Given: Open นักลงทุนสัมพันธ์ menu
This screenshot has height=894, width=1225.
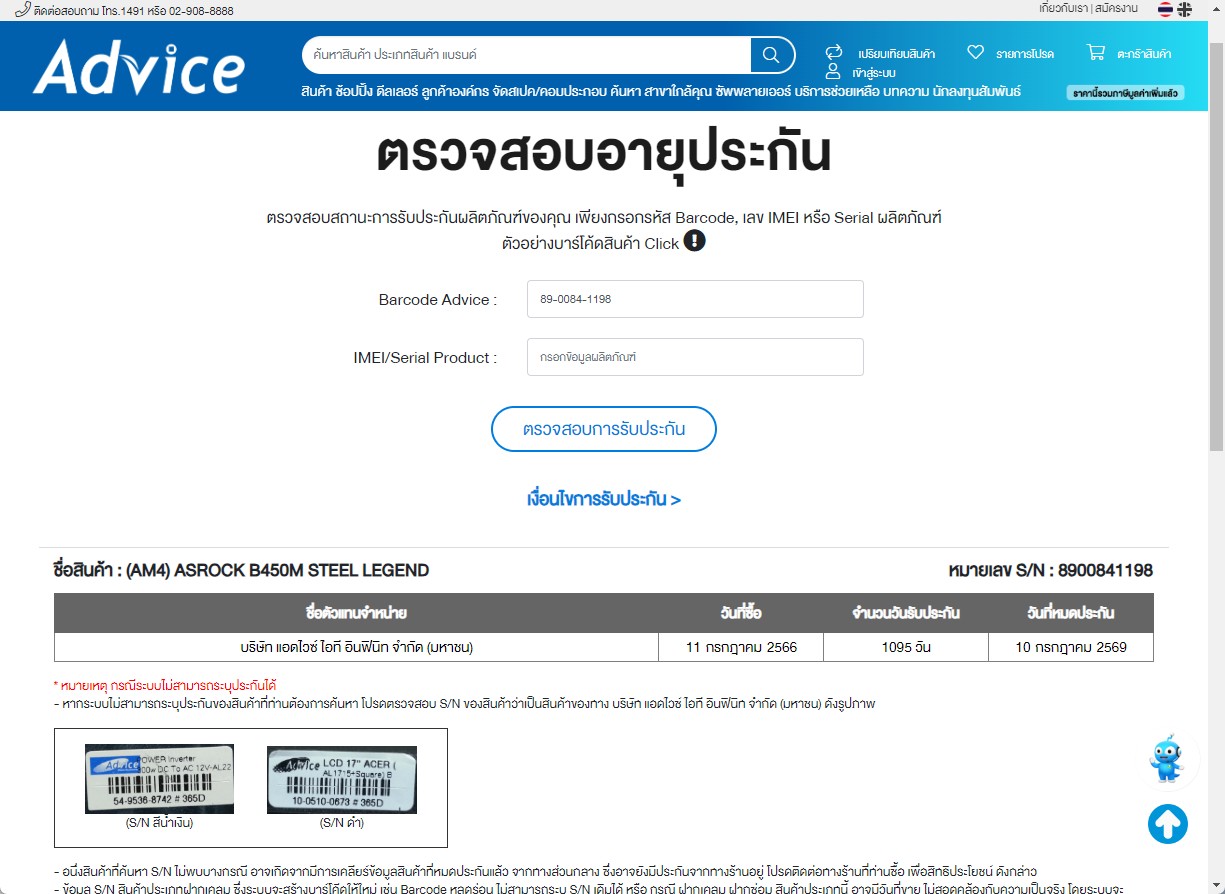Looking at the screenshot, I should [977, 91].
